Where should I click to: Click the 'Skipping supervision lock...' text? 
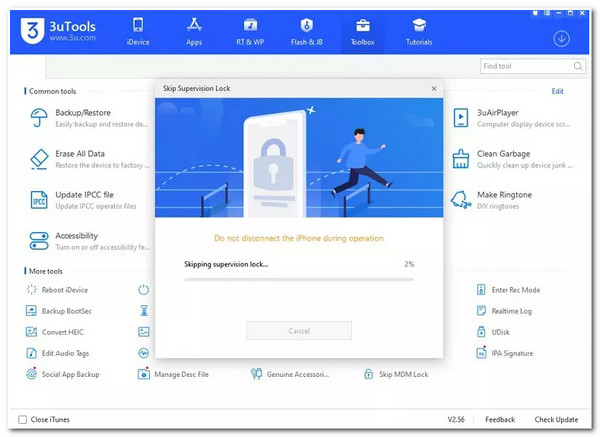(226, 264)
